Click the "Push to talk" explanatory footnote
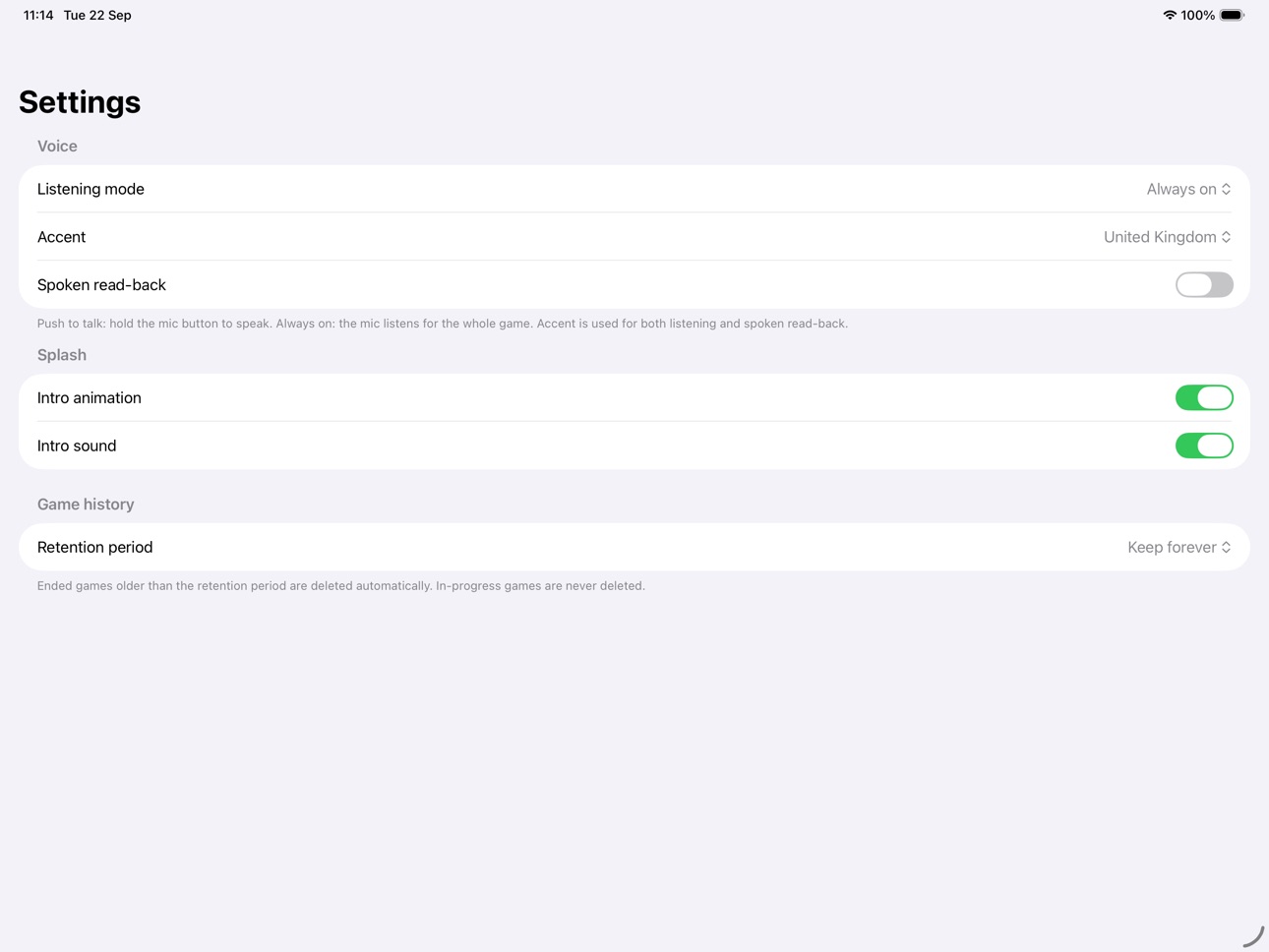 click(443, 324)
